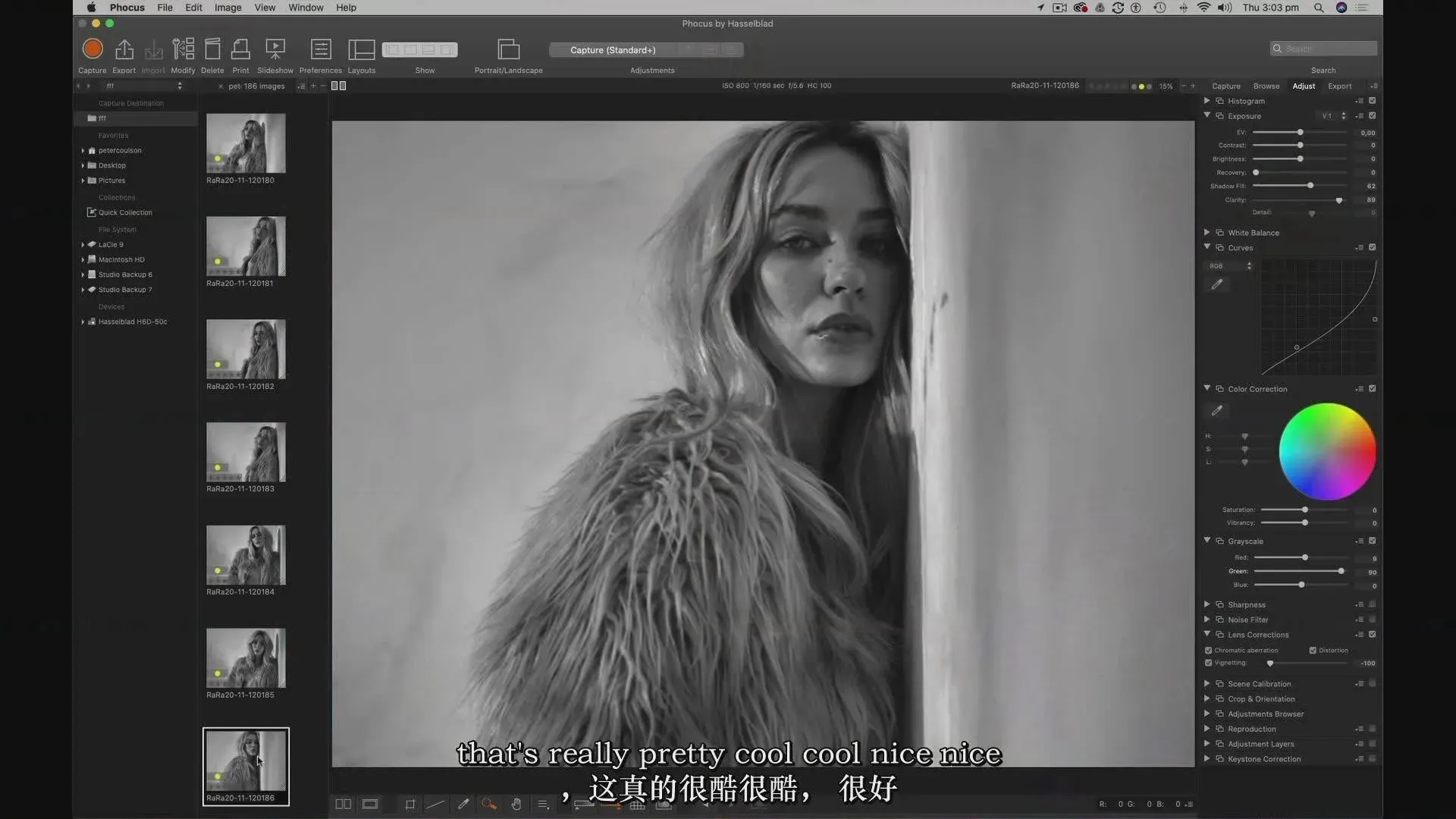Viewport: 1456px width, 819px height.
Task: Select the hand pan tool
Action: point(516,805)
